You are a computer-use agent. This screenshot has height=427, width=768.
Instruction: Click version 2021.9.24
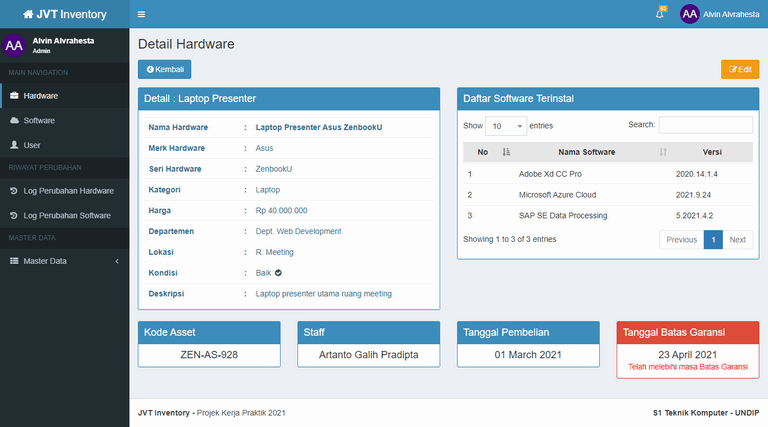pos(693,194)
